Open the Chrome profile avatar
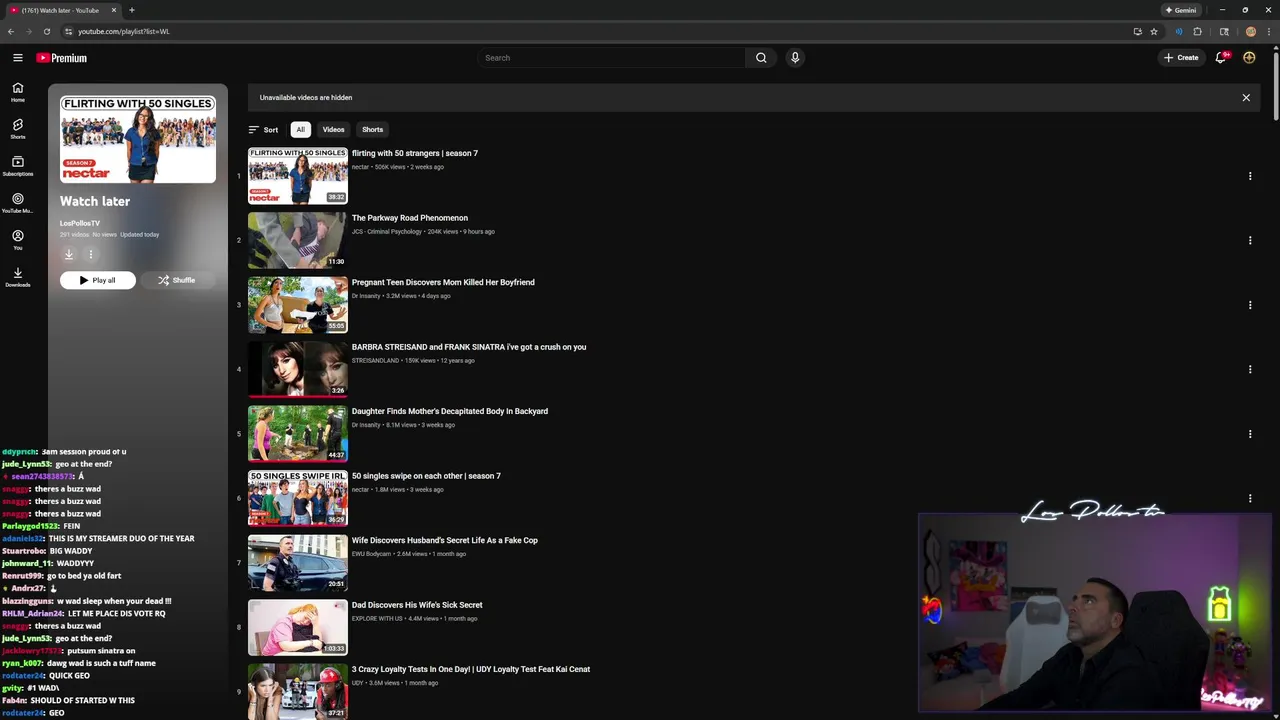1280x720 pixels. (x=1250, y=31)
